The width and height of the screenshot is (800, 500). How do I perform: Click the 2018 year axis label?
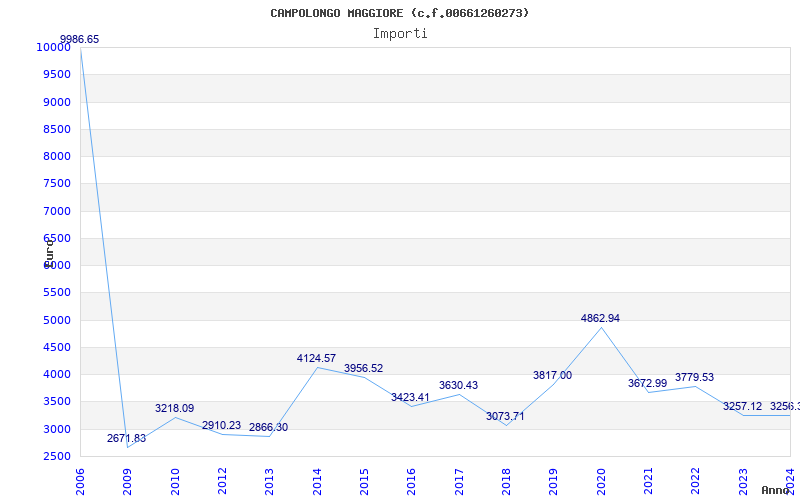506,482
